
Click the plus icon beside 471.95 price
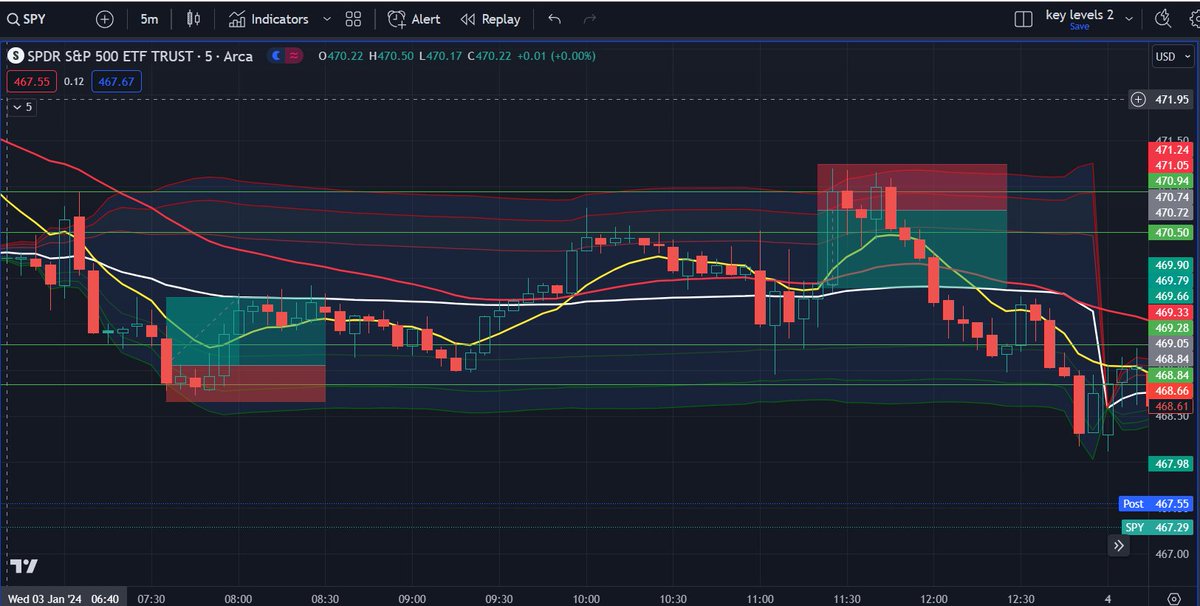point(1138,99)
